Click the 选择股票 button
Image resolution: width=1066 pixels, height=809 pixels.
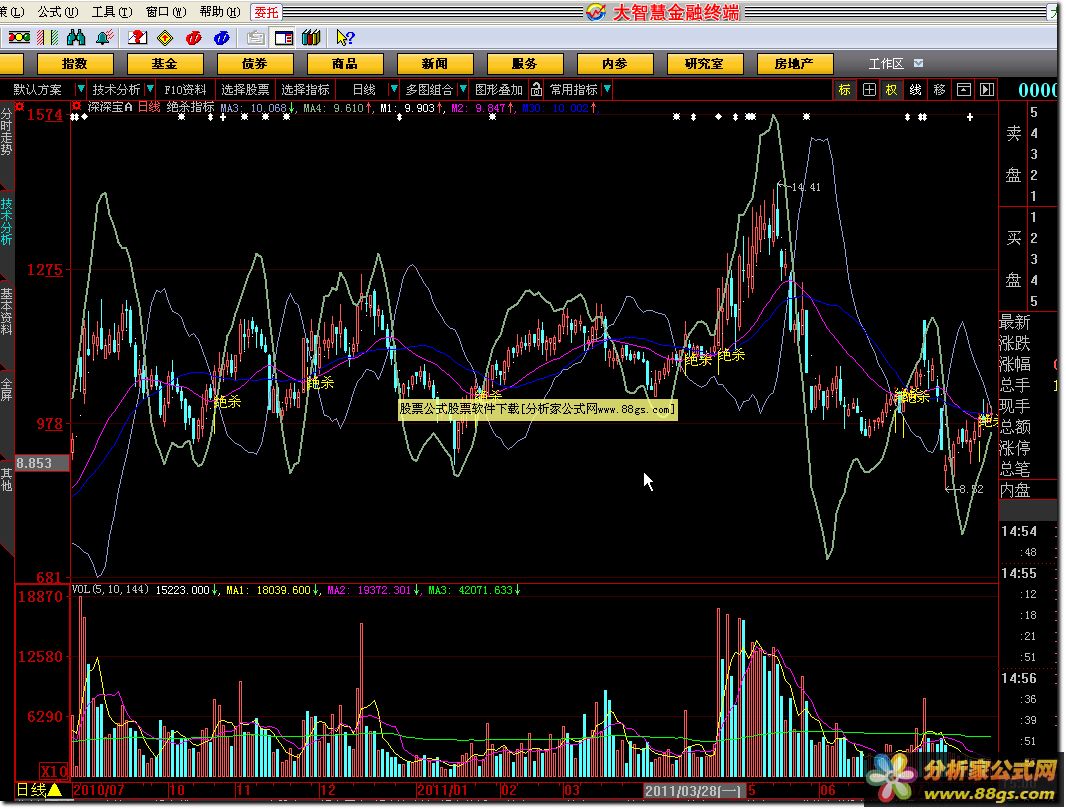(x=245, y=89)
